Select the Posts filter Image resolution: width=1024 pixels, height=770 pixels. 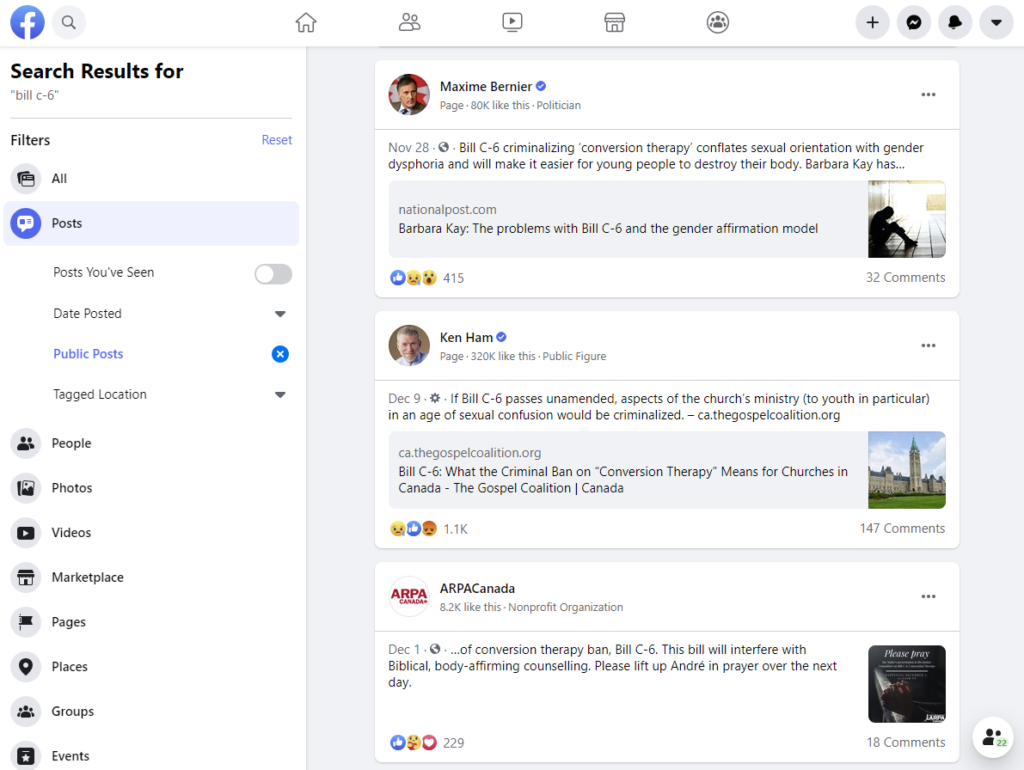click(x=151, y=223)
